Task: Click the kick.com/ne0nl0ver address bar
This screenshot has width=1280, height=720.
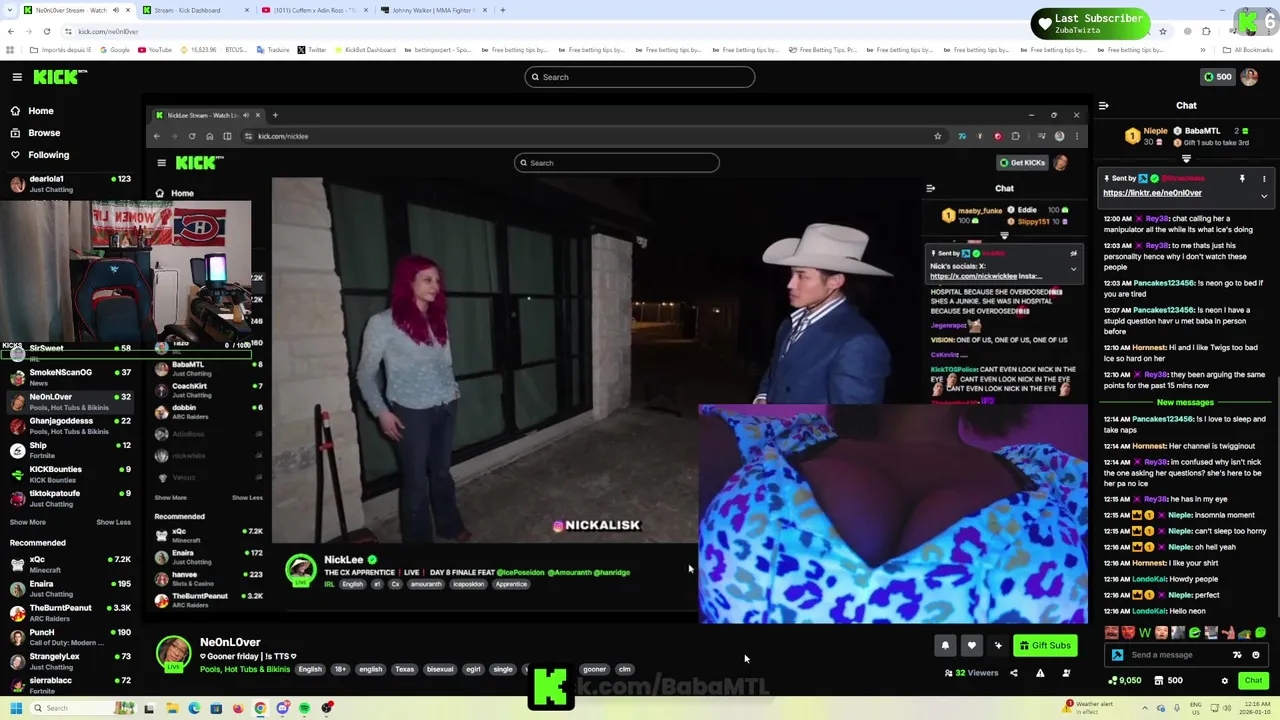Action: [x=108, y=31]
